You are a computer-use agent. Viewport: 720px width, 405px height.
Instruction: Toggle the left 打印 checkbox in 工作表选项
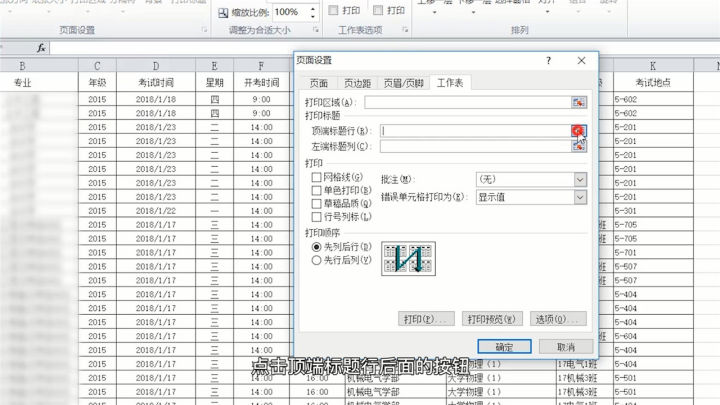pos(333,10)
